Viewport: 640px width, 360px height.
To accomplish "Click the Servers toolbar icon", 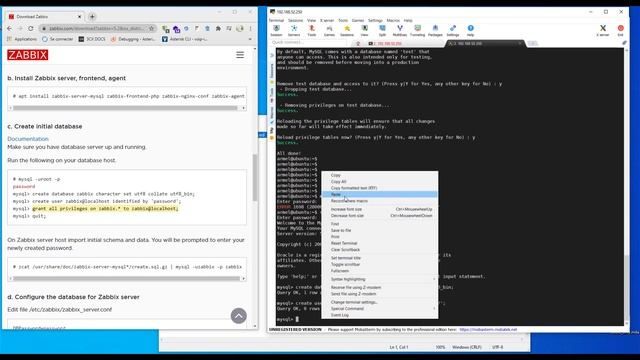I will pos(294,30).
